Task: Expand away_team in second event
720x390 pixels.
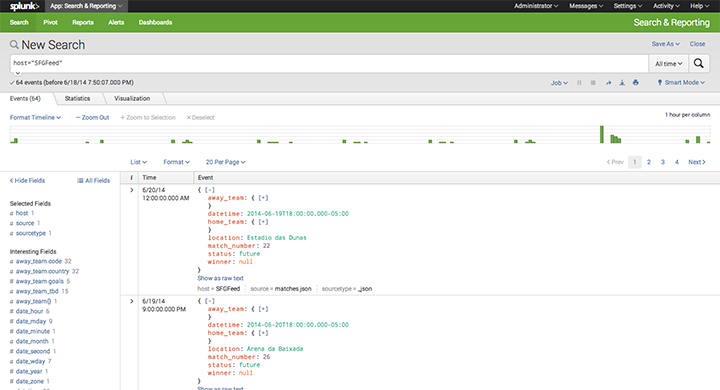Action: pos(263,309)
